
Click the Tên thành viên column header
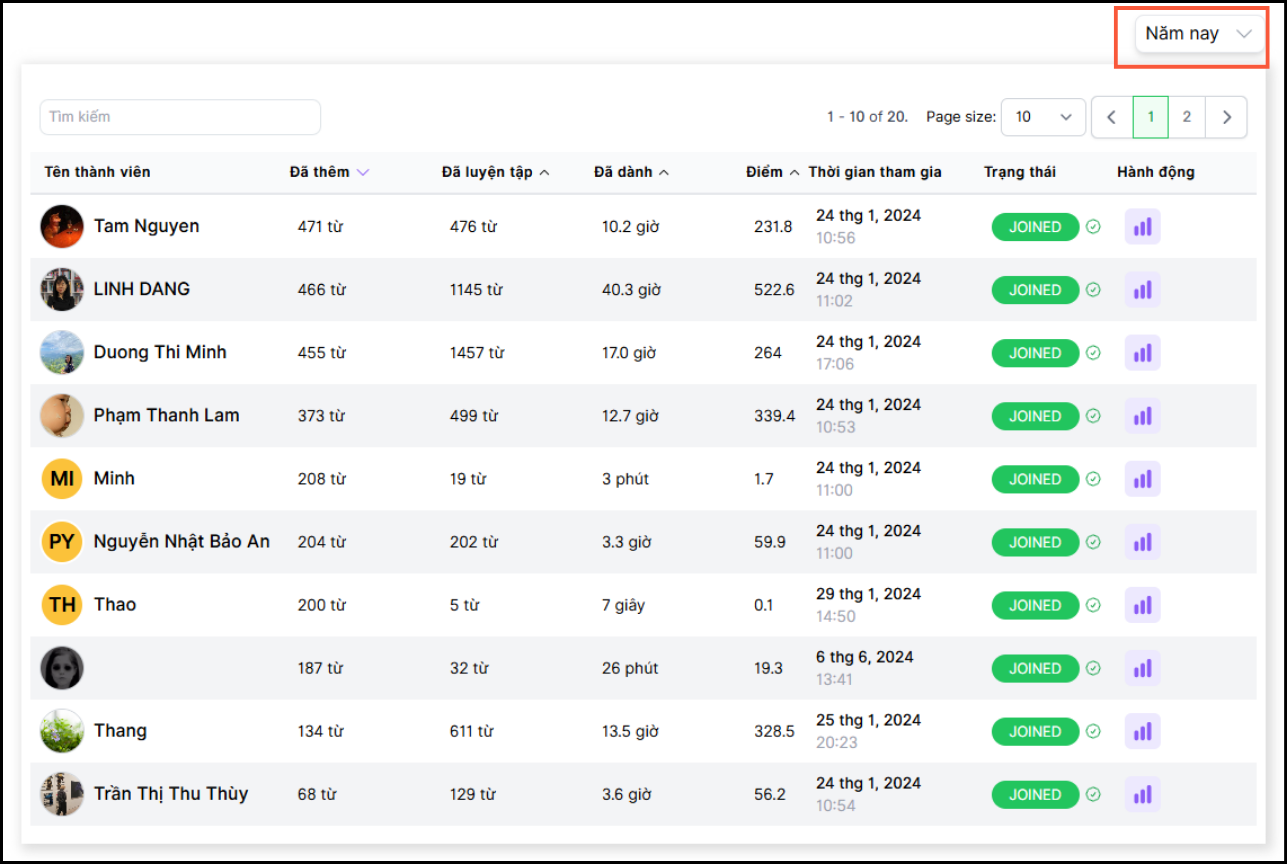[x=97, y=172]
